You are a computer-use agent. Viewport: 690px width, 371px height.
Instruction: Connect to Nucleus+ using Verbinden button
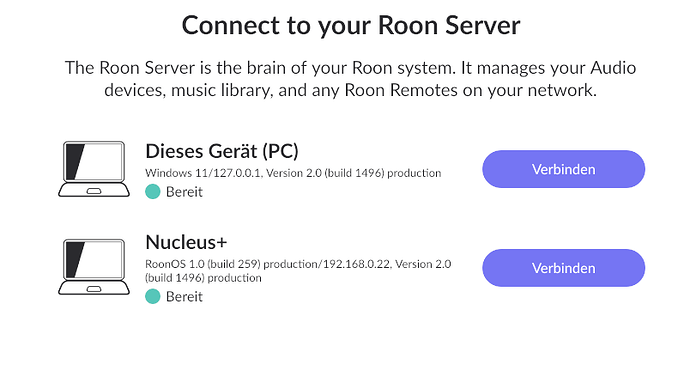[563, 268]
